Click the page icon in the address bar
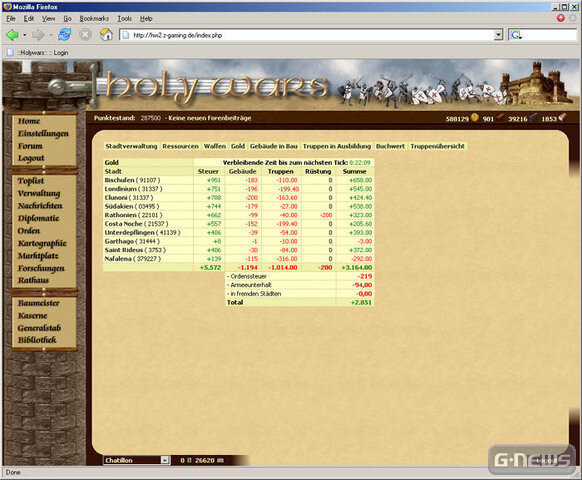582x480 pixels. pyautogui.click(x=126, y=35)
